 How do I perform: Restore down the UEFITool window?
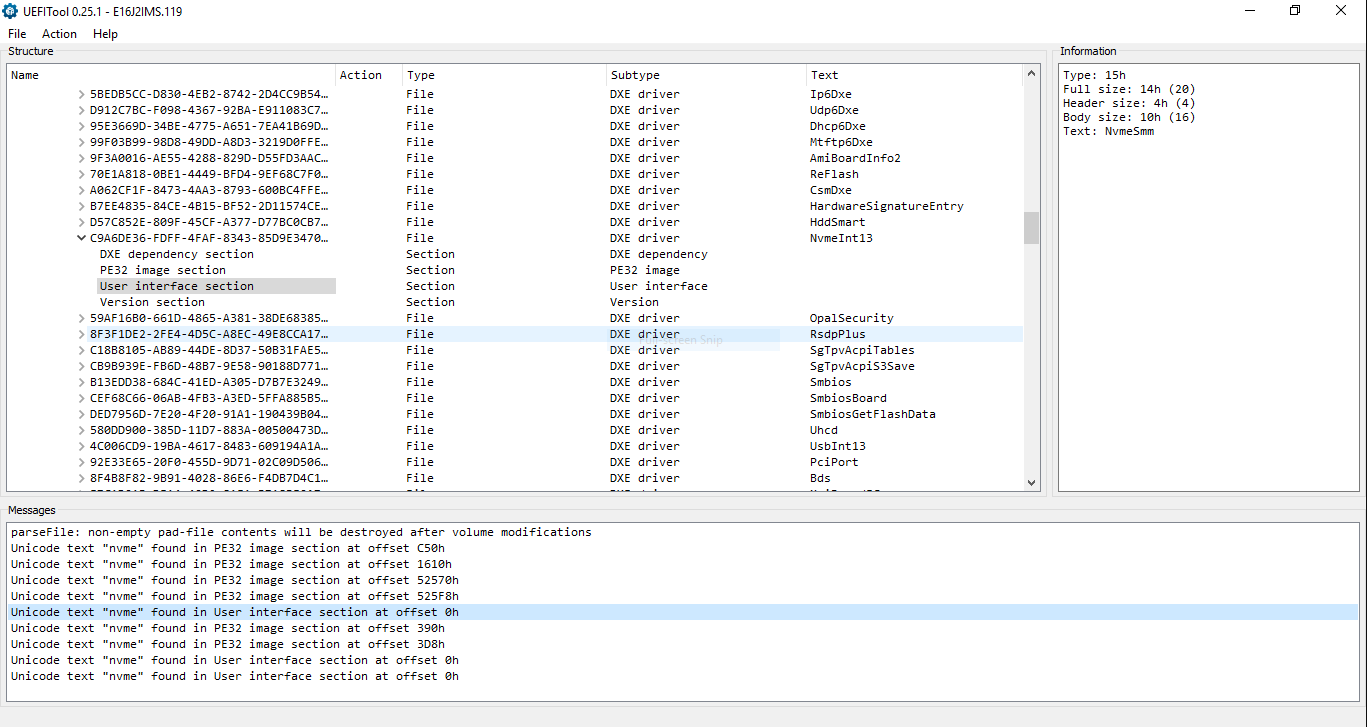pos(1295,11)
